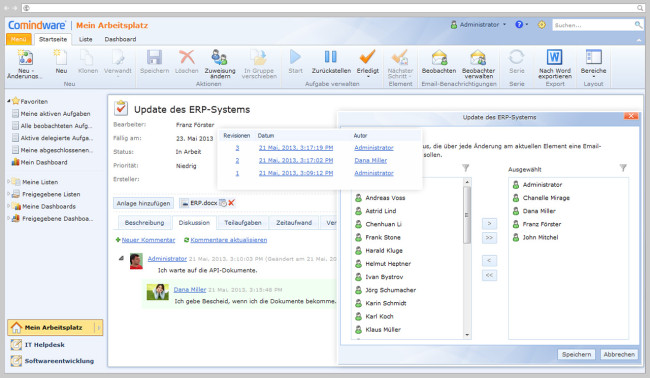This screenshot has height=378, width=650.
Task: Click the Neuer Kommentar link
Action: click(x=148, y=240)
